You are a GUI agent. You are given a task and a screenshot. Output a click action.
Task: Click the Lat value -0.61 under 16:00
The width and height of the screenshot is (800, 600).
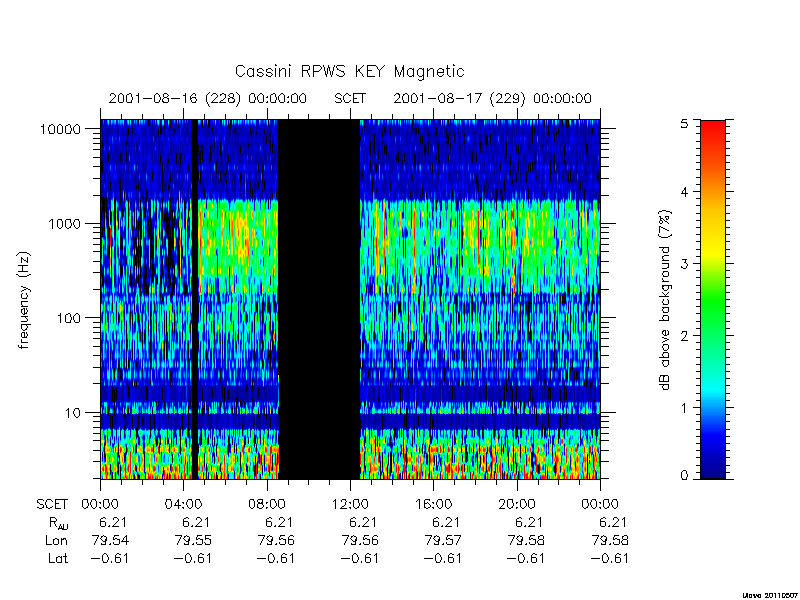(443, 559)
